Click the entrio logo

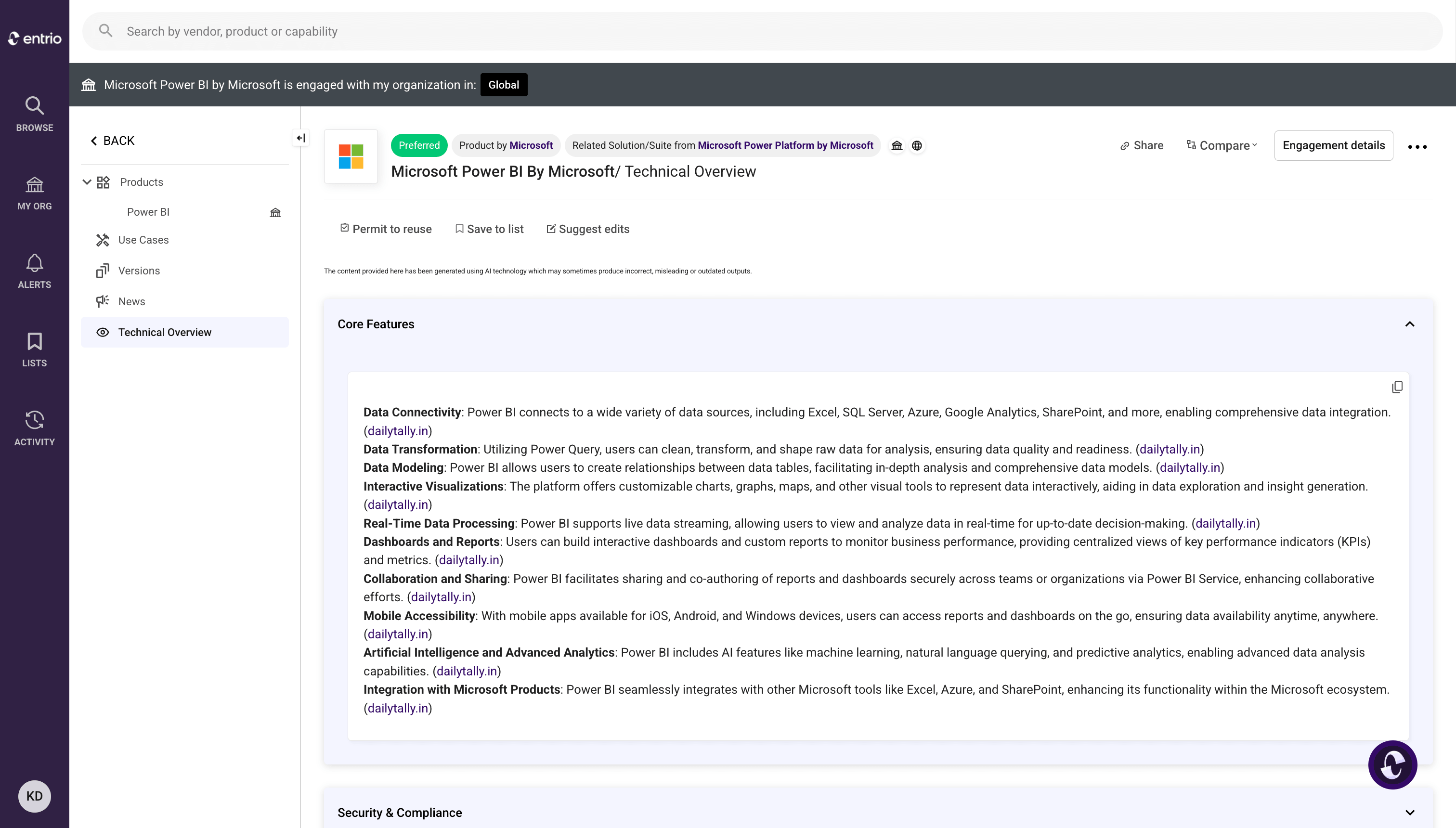pyautogui.click(x=35, y=38)
